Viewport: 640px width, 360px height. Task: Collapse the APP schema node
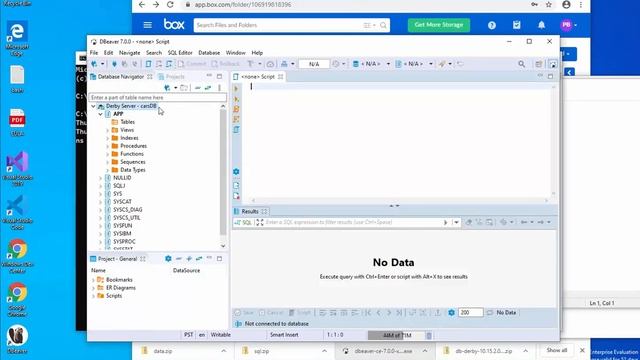click(x=100, y=114)
